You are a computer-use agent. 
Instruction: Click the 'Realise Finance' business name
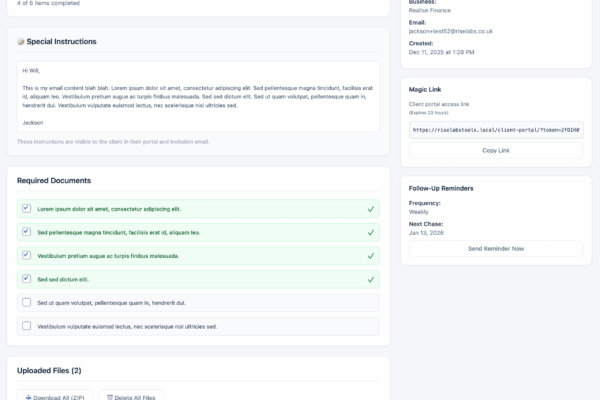(x=430, y=10)
